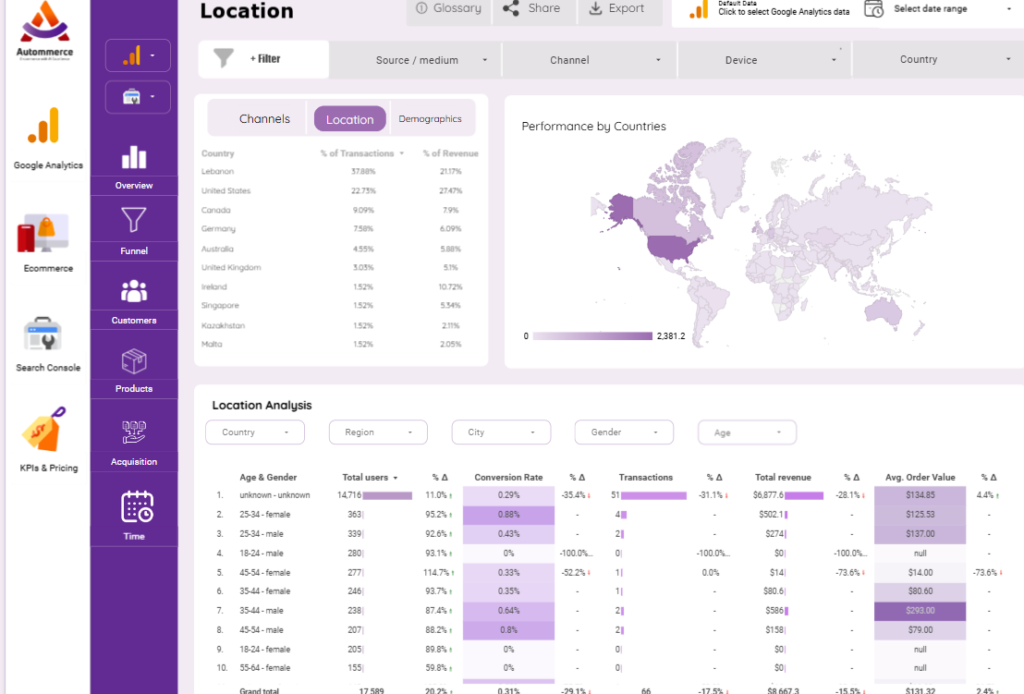Viewport: 1024px width, 694px height.
Task: Click Alaska region on the map
Action: pyautogui.click(x=620, y=209)
